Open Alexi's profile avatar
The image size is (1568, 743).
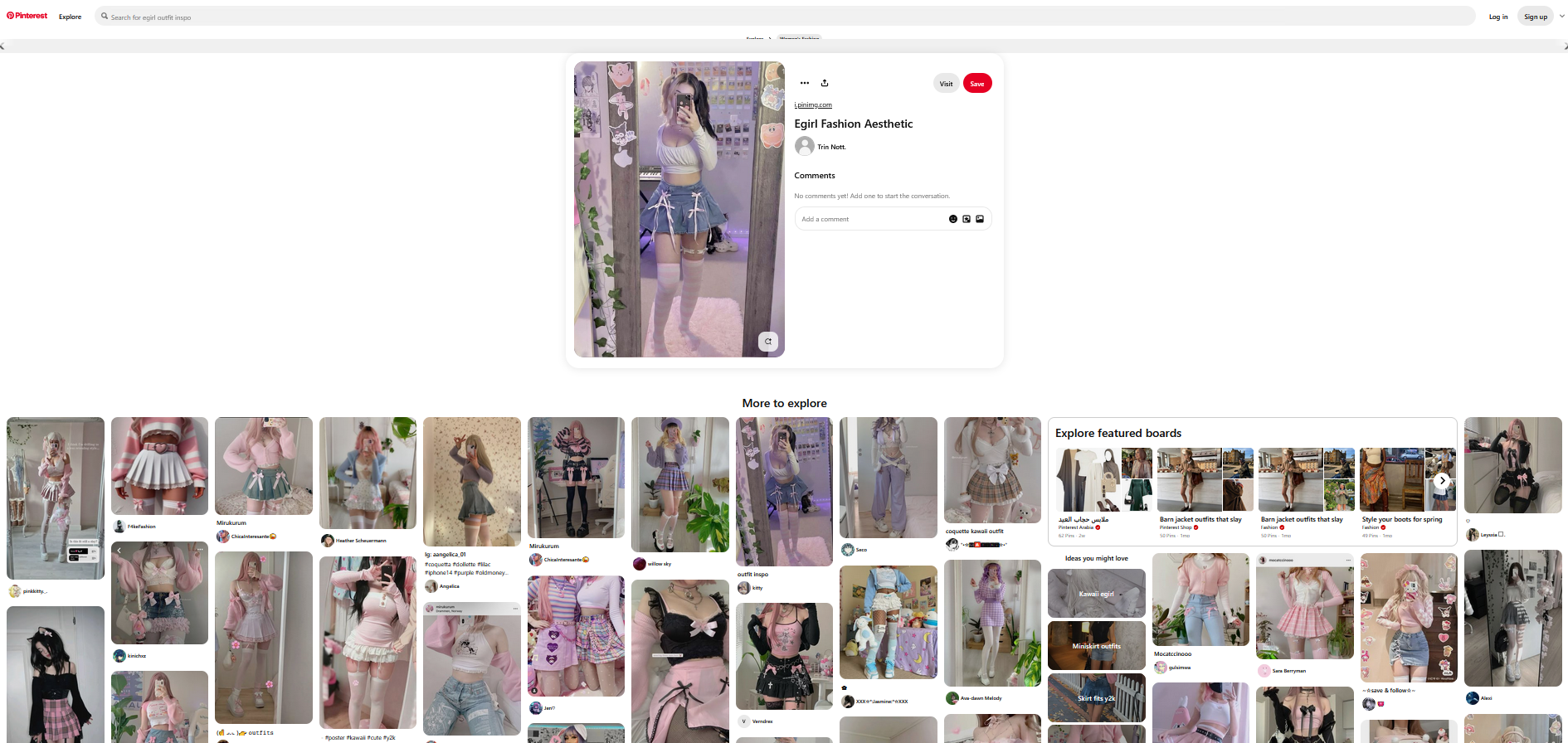[x=1473, y=698]
